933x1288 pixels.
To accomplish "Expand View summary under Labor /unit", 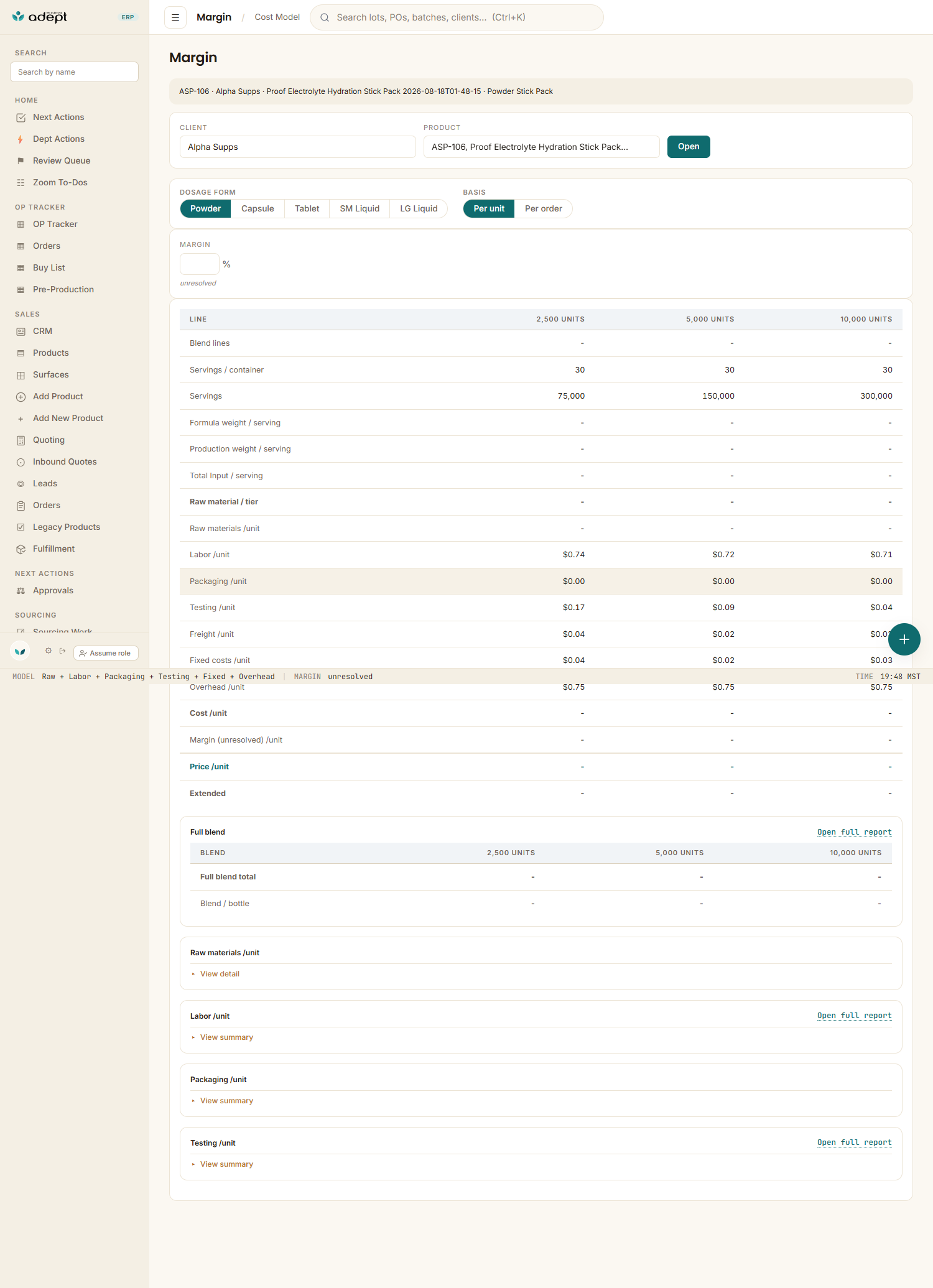I will point(226,1037).
